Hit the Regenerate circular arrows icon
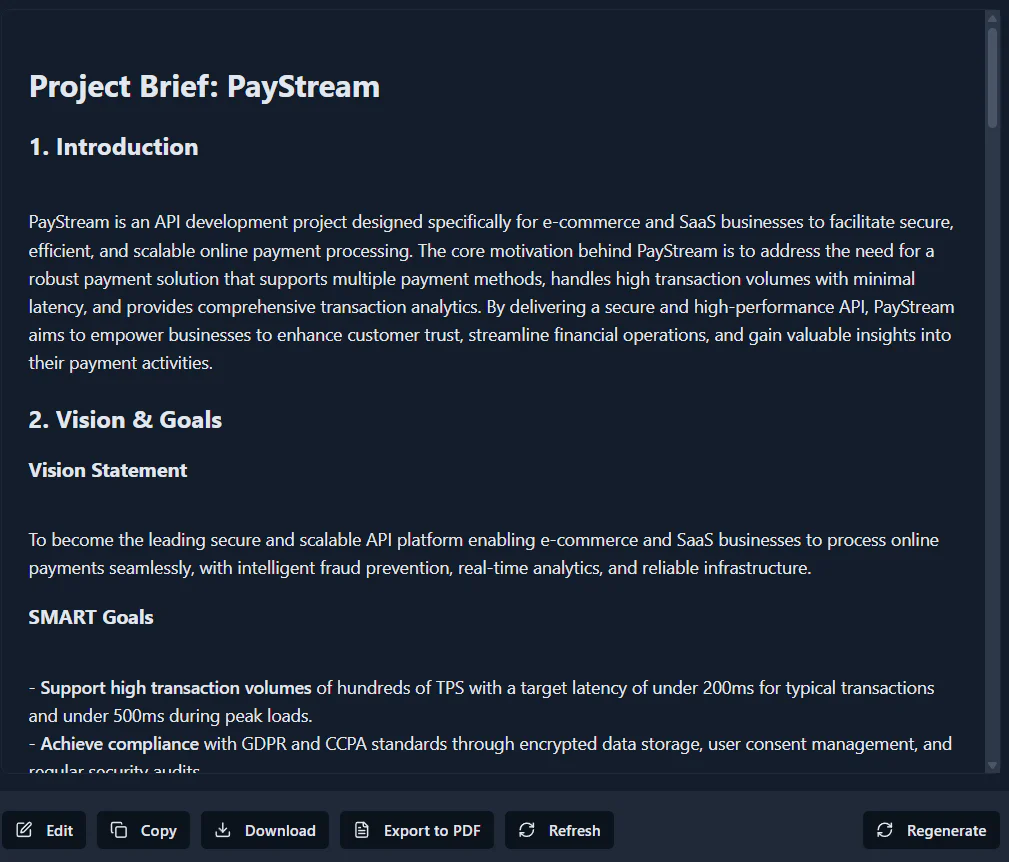The height and width of the screenshot is (862, 1009). click(x=884, y=830)
